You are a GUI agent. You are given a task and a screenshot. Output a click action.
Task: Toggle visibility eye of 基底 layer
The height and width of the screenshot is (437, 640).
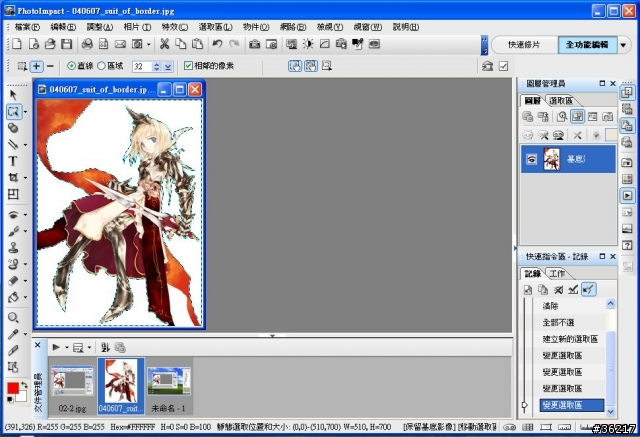531,159
